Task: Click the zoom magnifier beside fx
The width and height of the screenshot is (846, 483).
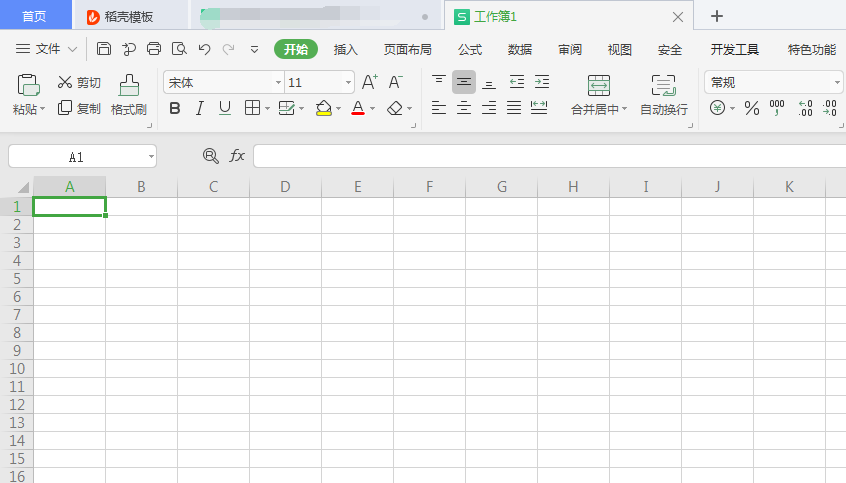Action: 210,156
